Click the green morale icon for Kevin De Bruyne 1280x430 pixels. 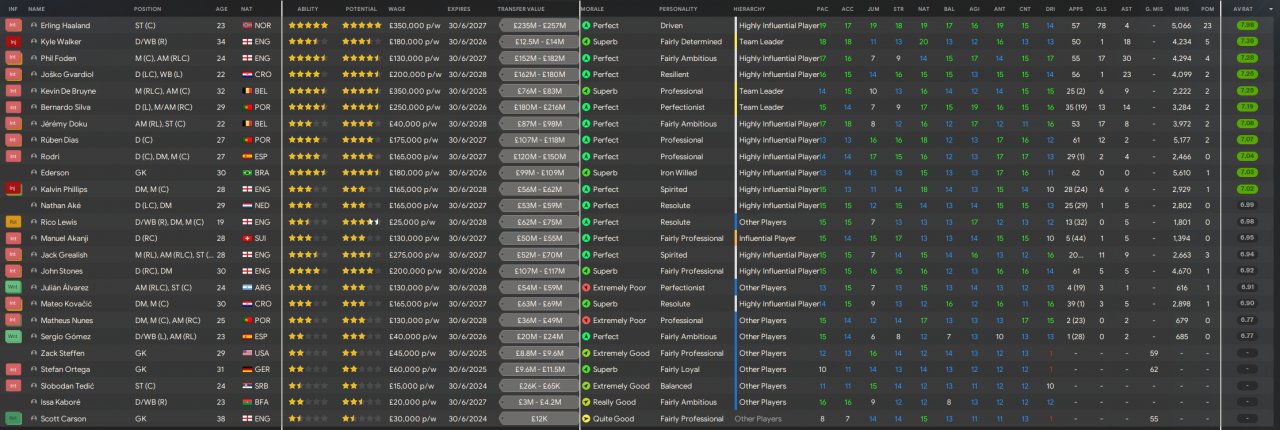[586, 91]
